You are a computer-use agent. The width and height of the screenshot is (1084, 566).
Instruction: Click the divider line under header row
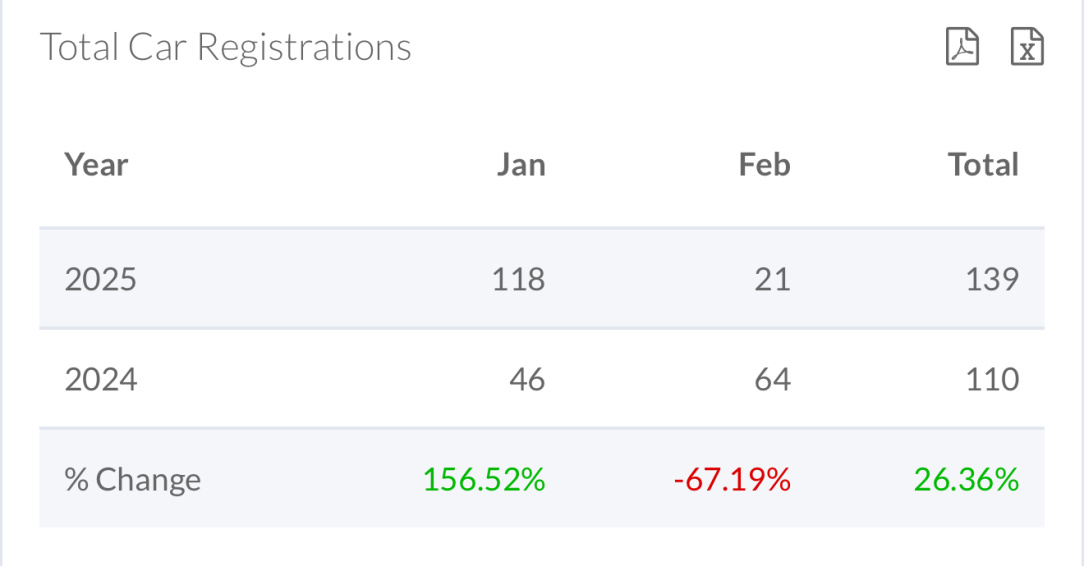[x=542, y=227]
